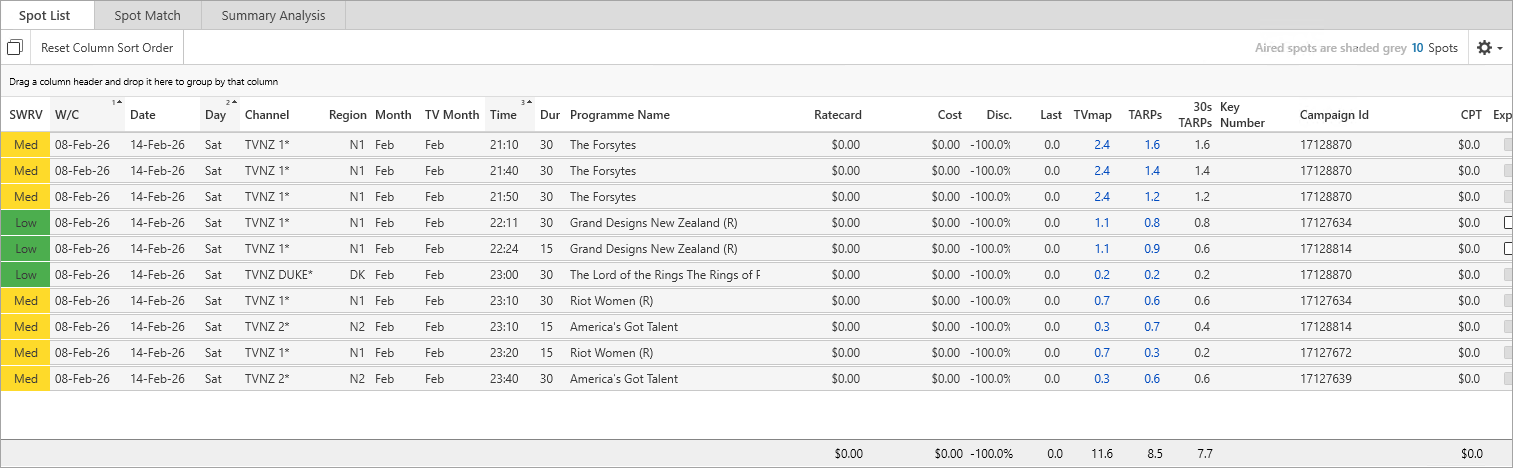Select the Riot Women (R) 23:20 row
Screen dimensions: 1513x468
tap(610, 353)
